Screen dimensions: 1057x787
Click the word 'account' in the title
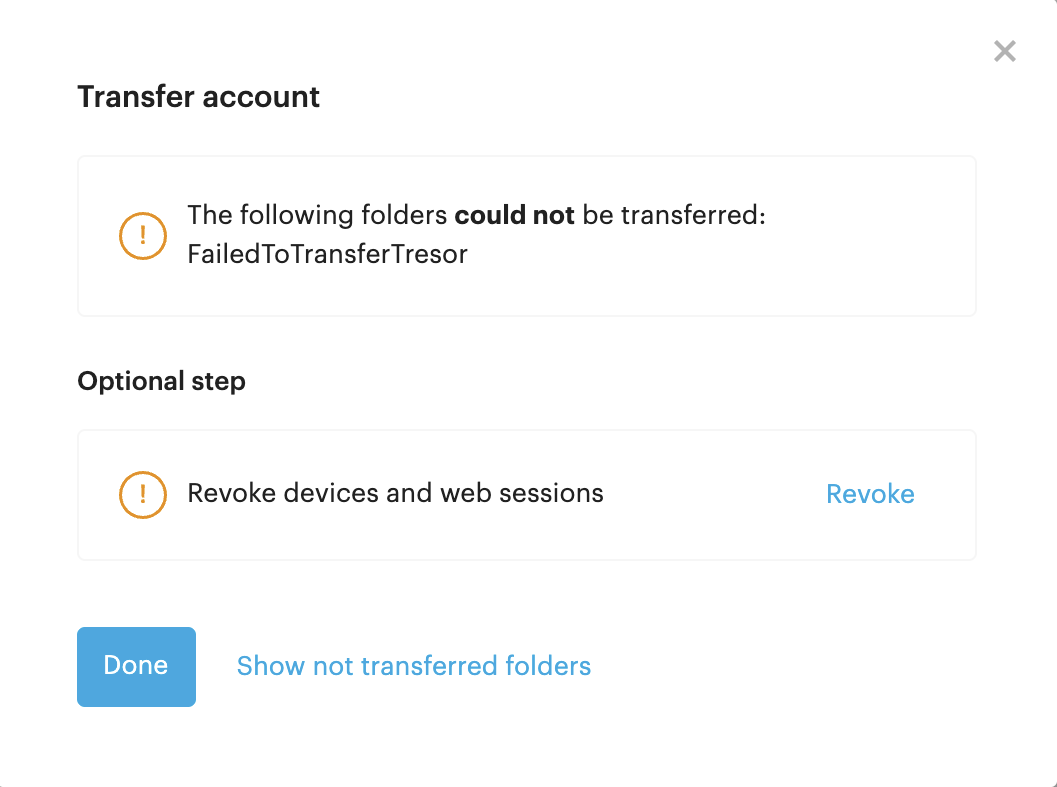coord(261,96)
